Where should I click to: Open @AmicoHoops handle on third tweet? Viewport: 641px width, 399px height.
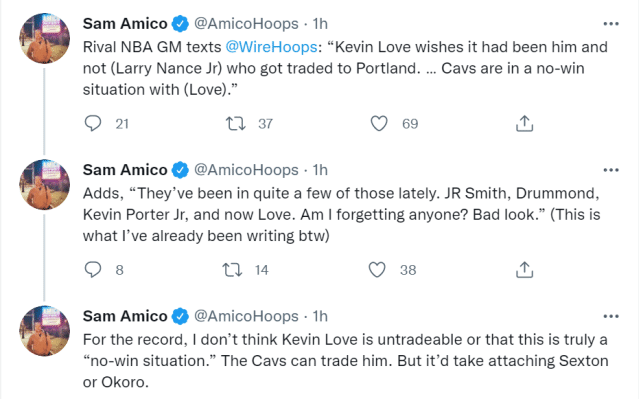click(246, 316)
